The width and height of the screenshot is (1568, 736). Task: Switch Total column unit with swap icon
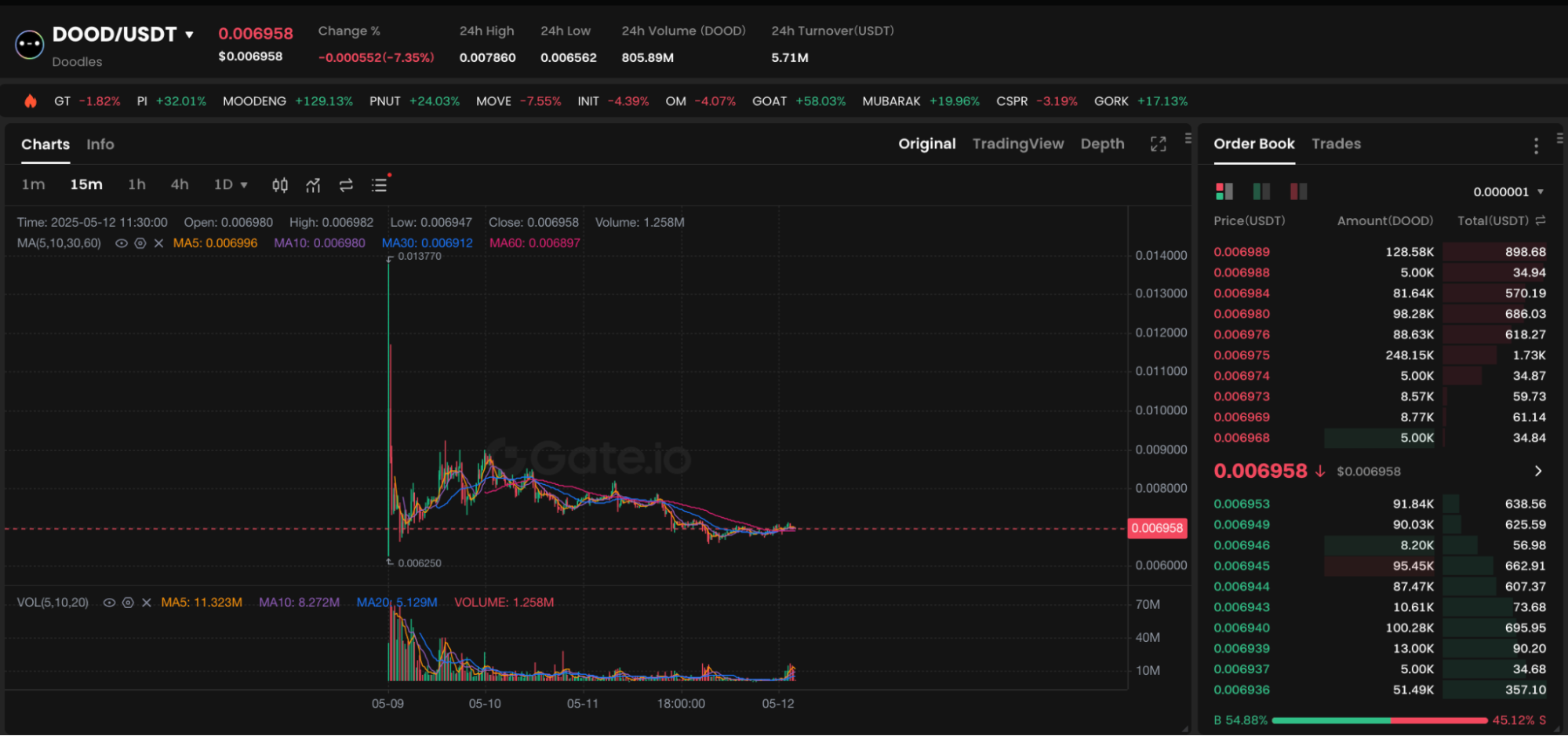point(1541,221)
